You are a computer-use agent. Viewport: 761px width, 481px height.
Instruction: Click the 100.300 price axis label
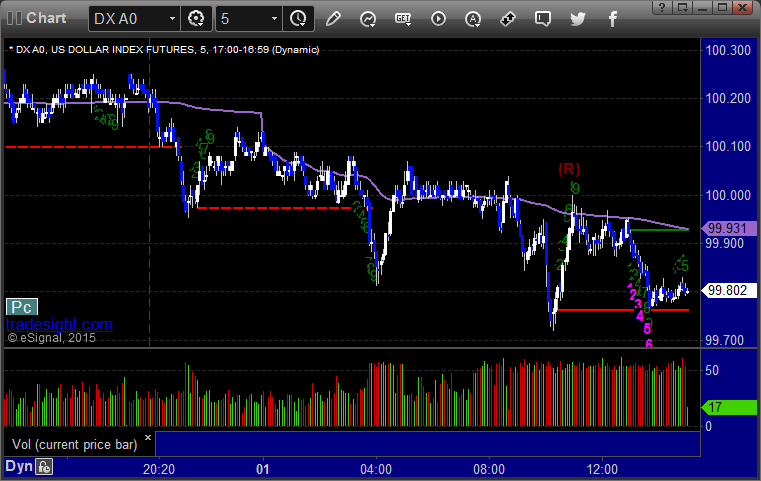click(728, 50)
